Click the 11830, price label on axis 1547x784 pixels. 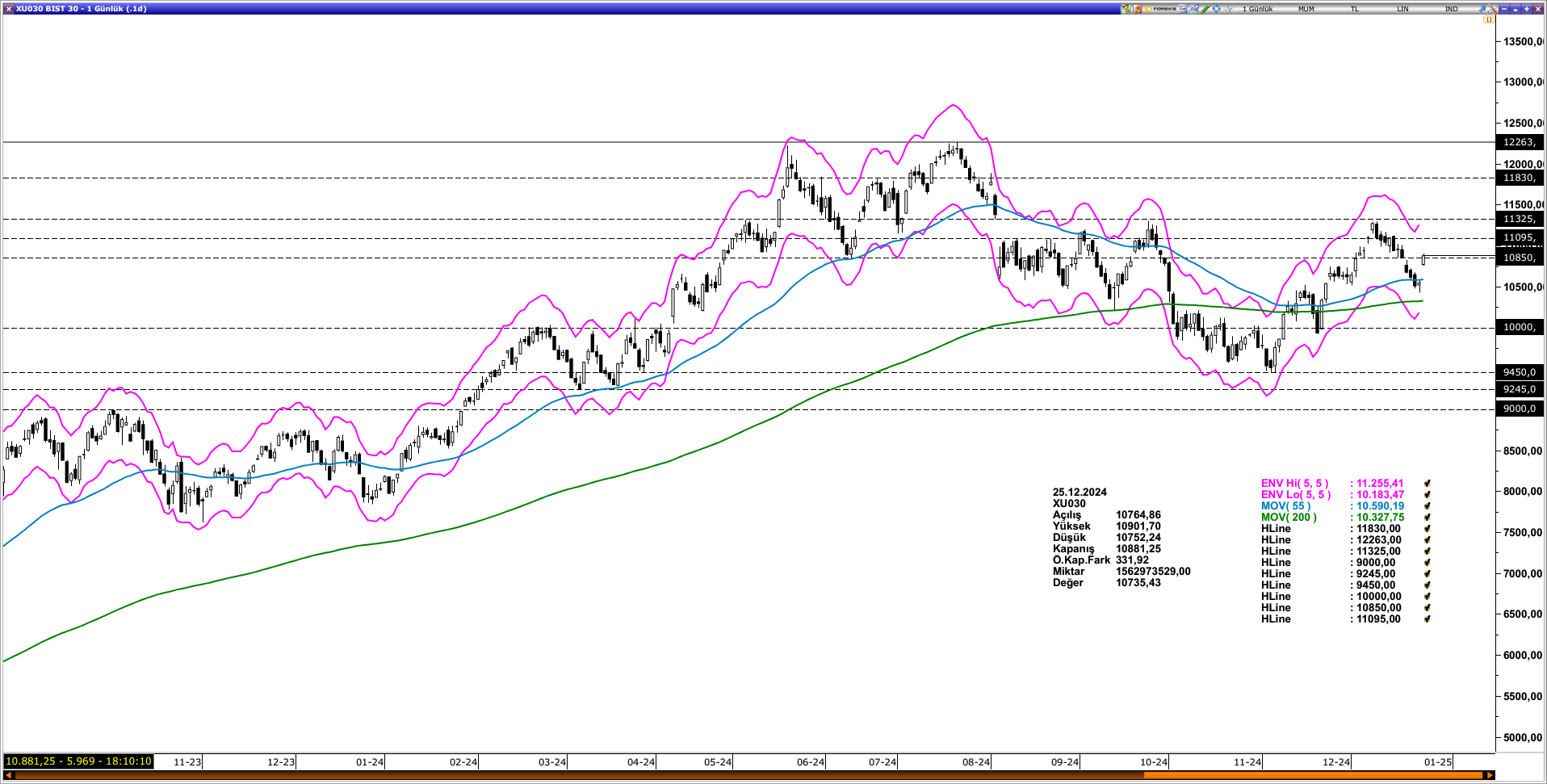[x=1520, y=178]
